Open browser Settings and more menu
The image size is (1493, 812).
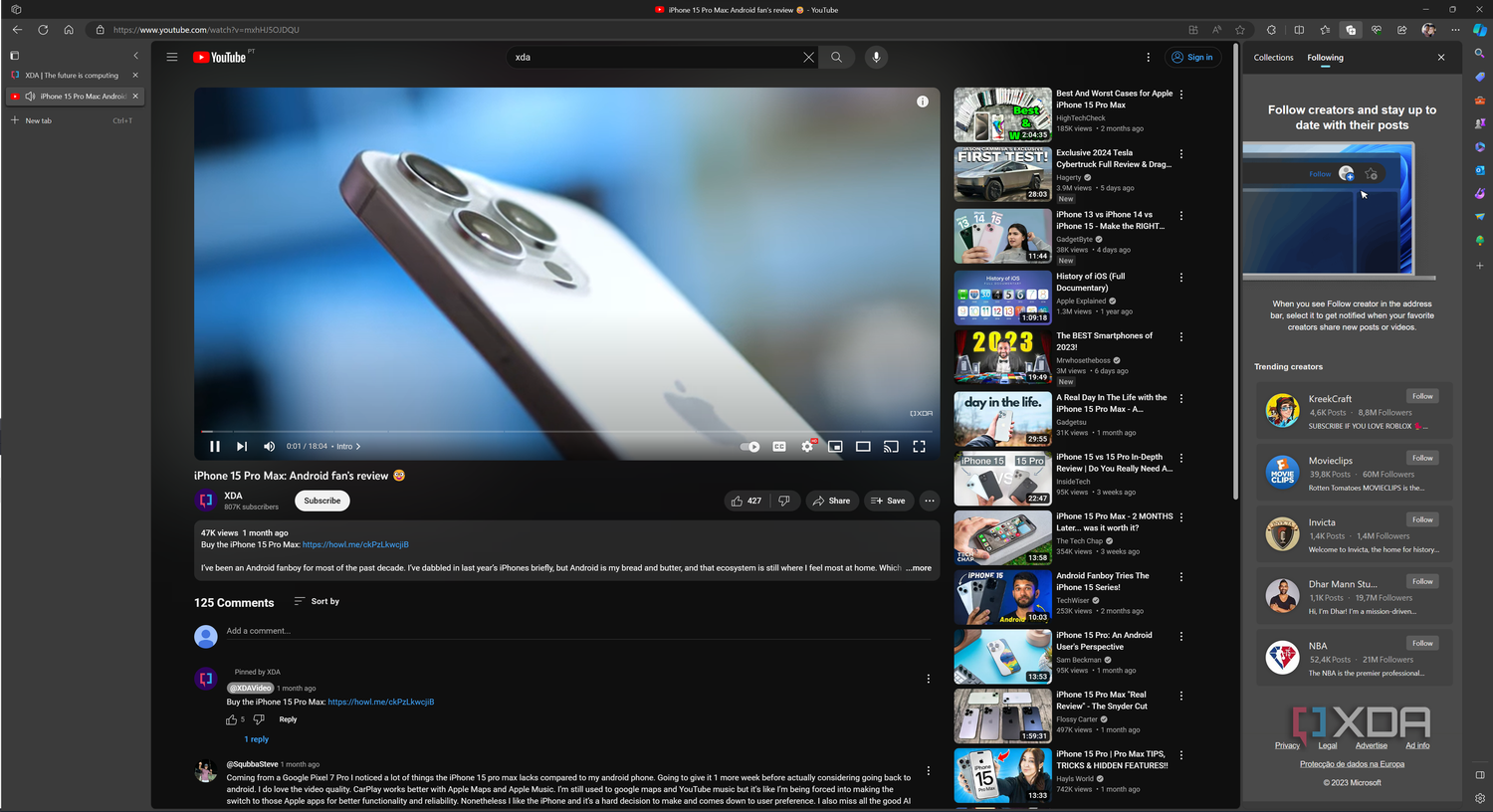click(1455, 30)
